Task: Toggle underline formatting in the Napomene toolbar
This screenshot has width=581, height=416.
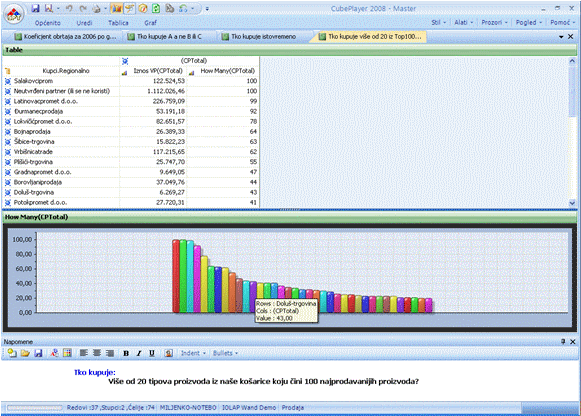Action: [152, 353]
